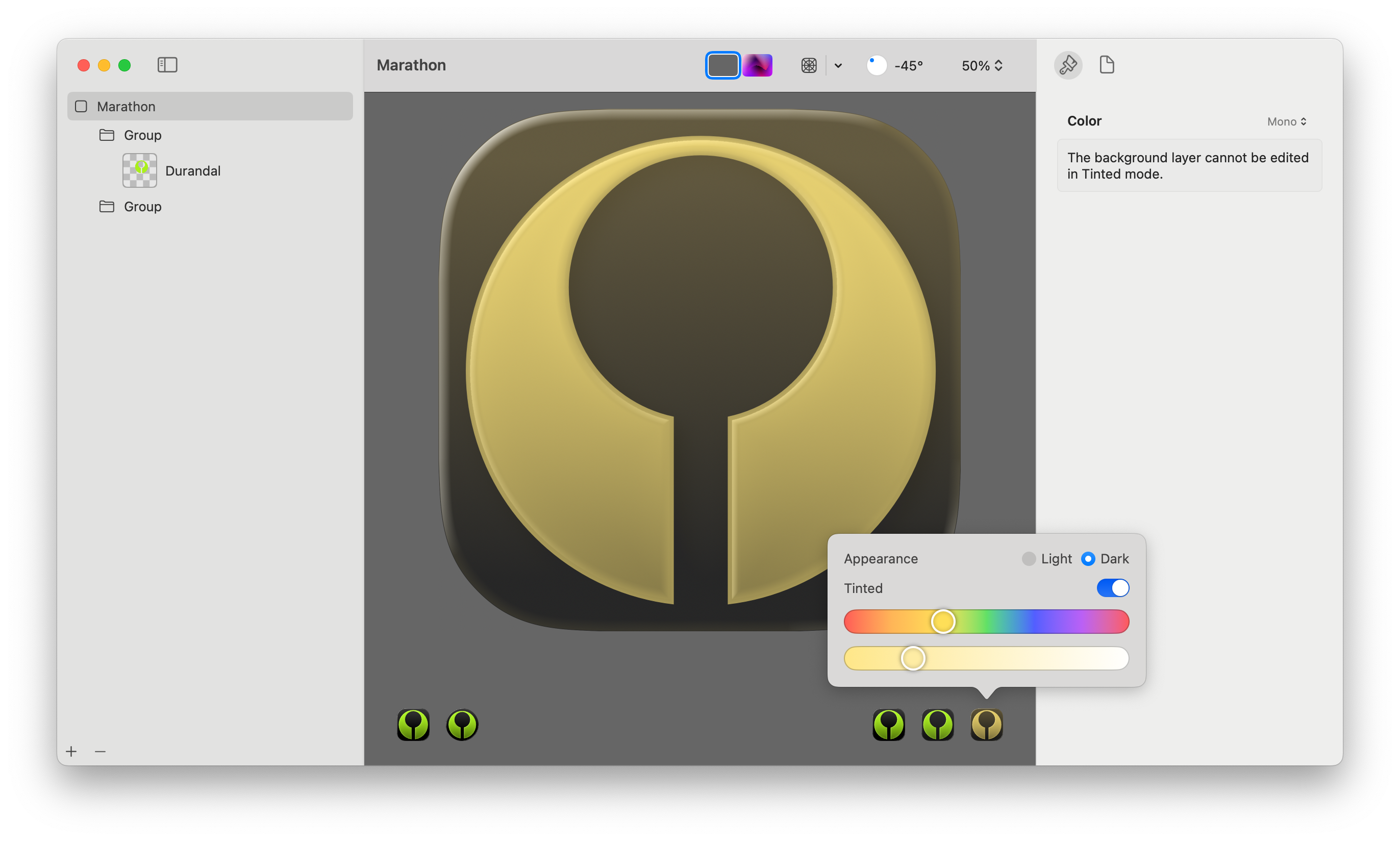1400x841 pixels.
Task: Select the gray solid background preview
Action: click(722, 65)
